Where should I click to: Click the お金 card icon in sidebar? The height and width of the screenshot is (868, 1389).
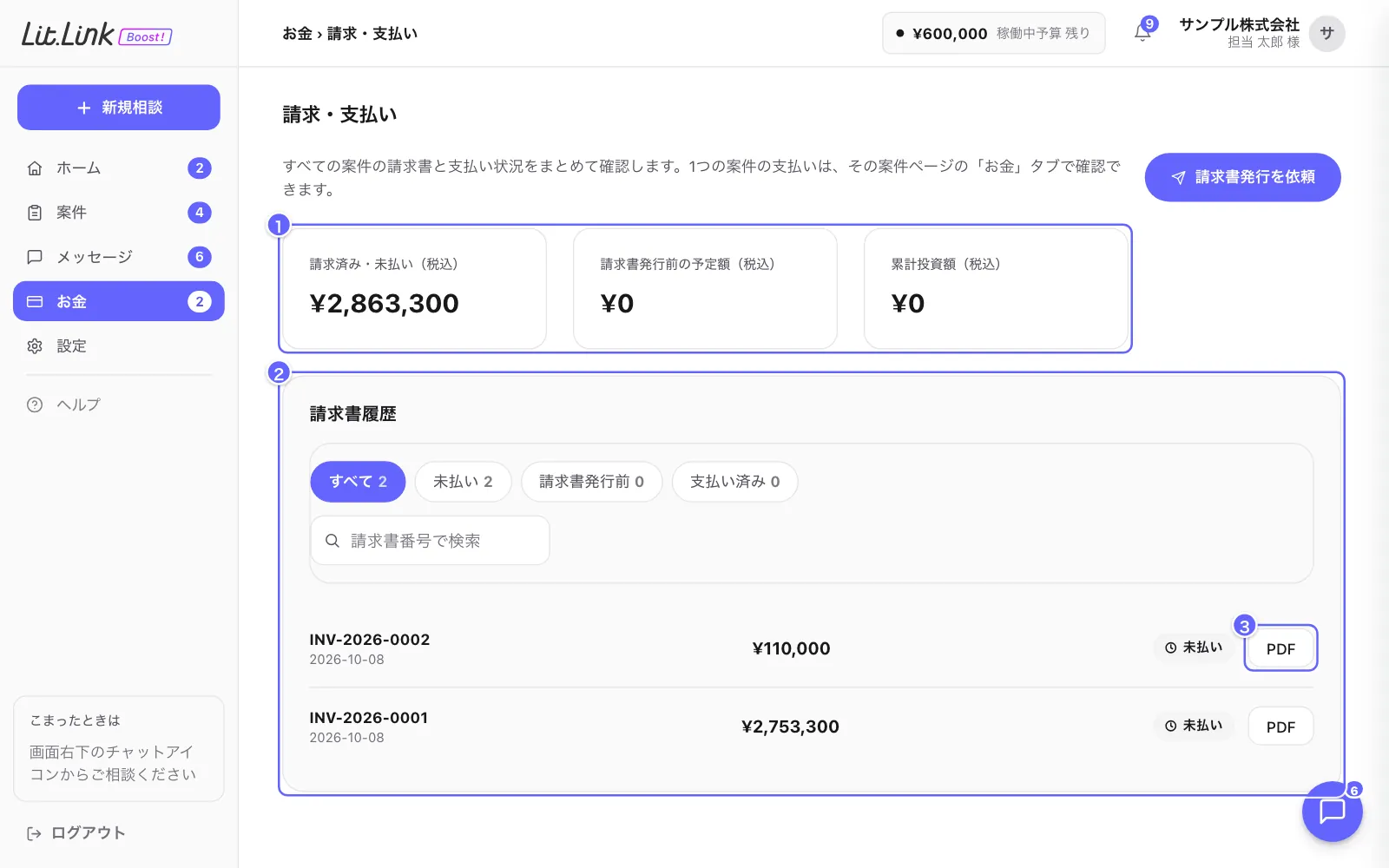click(35, 301)
